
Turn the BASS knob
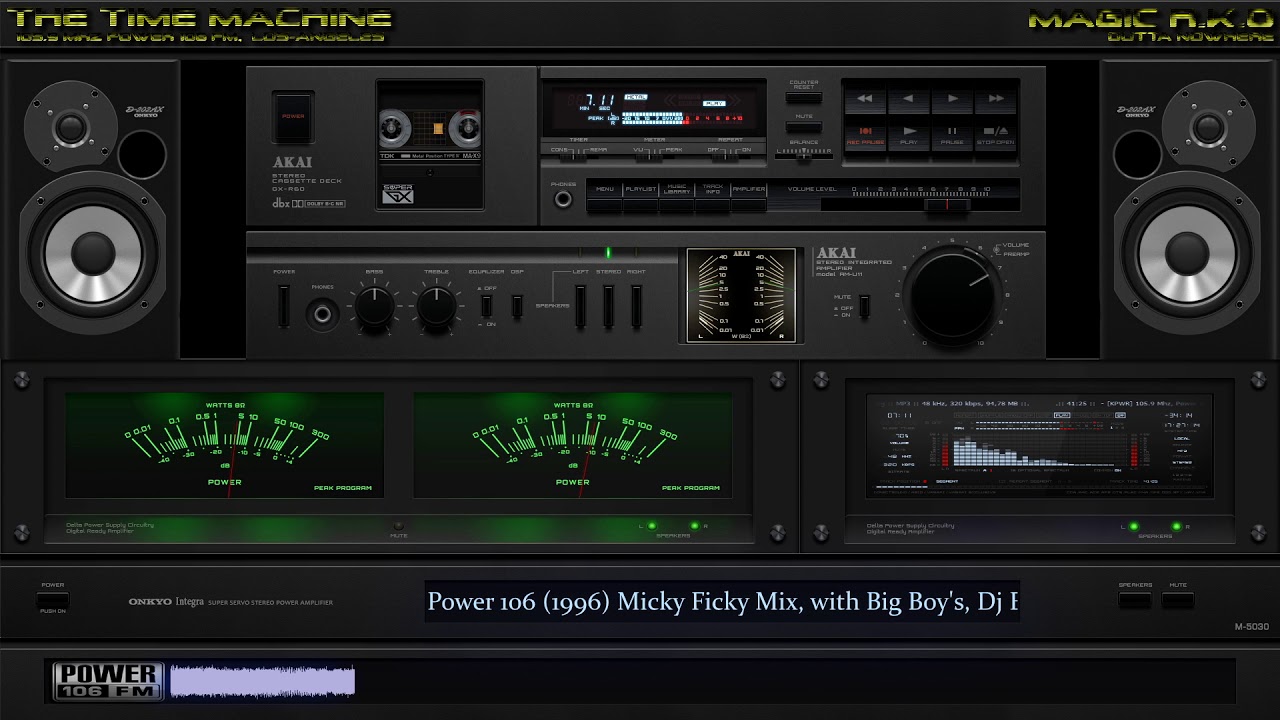tap(374, 306)
